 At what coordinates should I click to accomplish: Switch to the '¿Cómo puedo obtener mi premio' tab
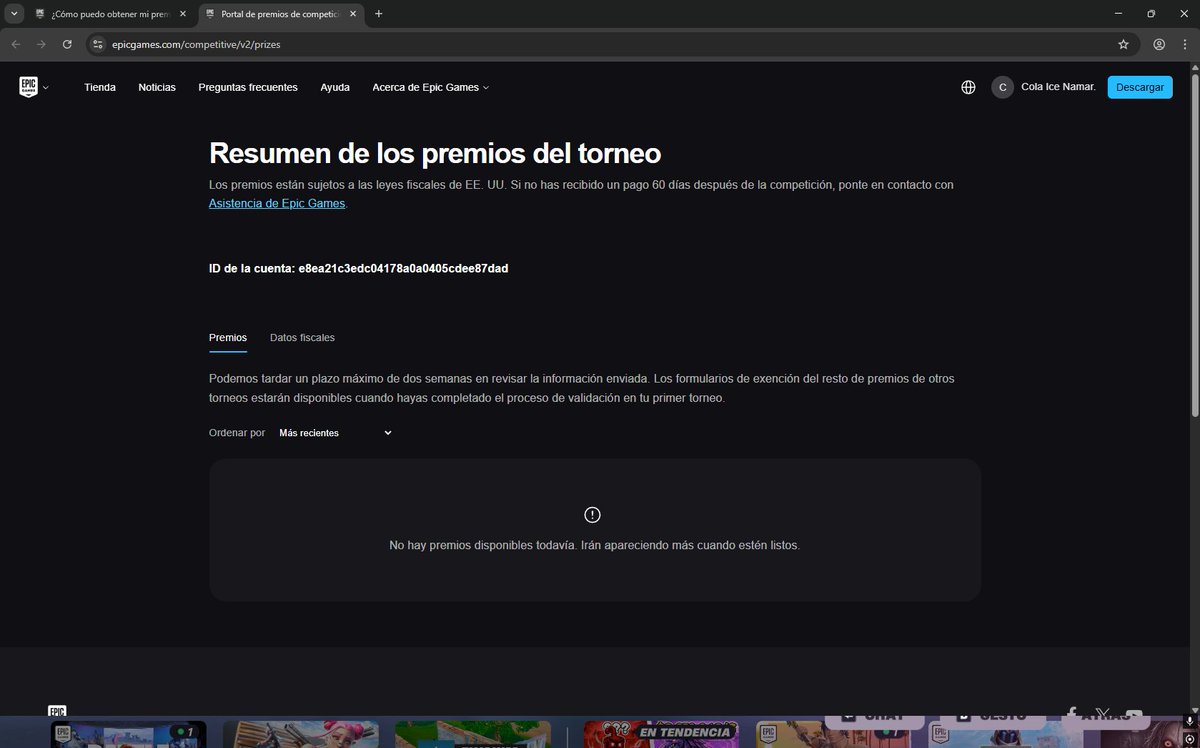click(110, 14)
